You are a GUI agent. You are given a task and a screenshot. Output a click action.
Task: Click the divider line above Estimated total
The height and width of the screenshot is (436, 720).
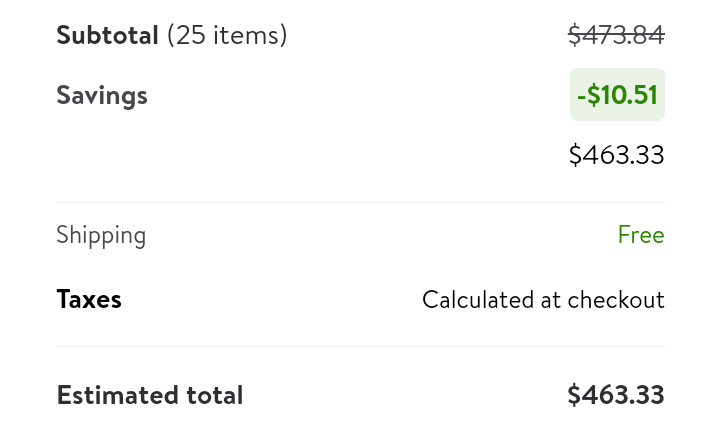(x=360, y=347)
